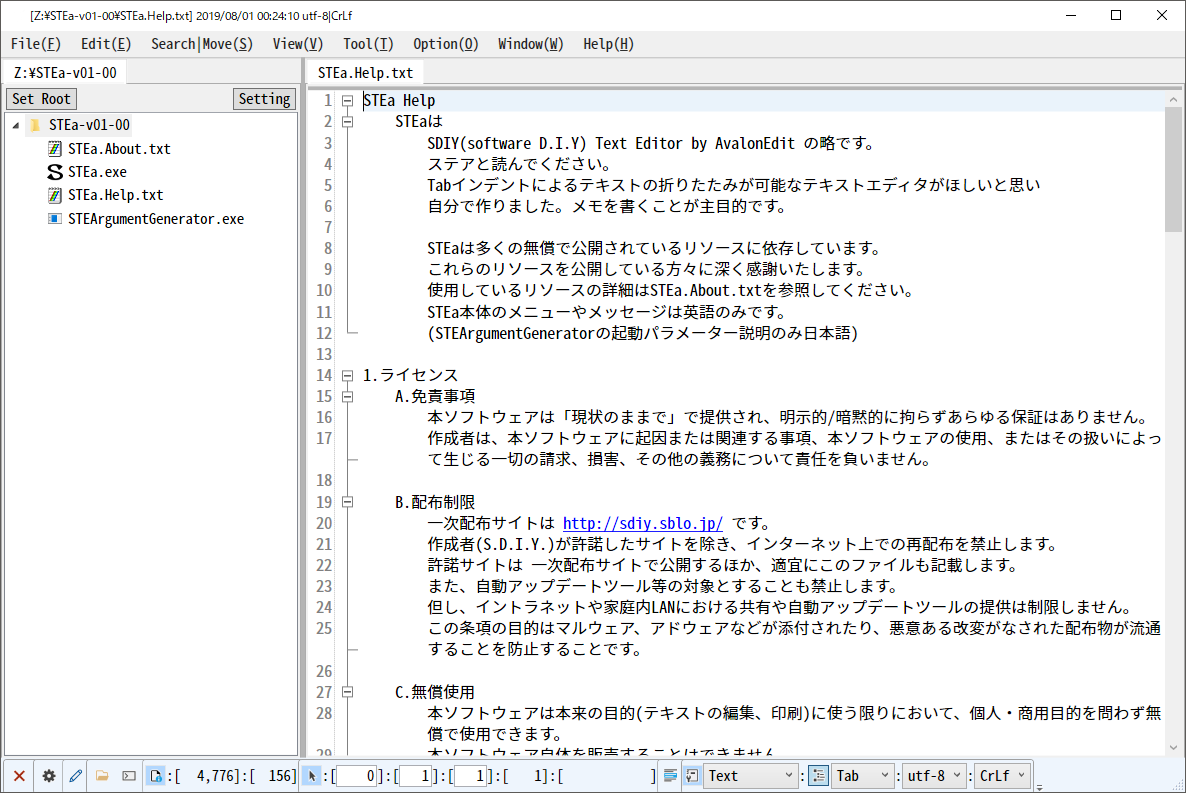Click the first status bar field showing 1
This screenshot has height=793, width=1186.
(415, 776)
